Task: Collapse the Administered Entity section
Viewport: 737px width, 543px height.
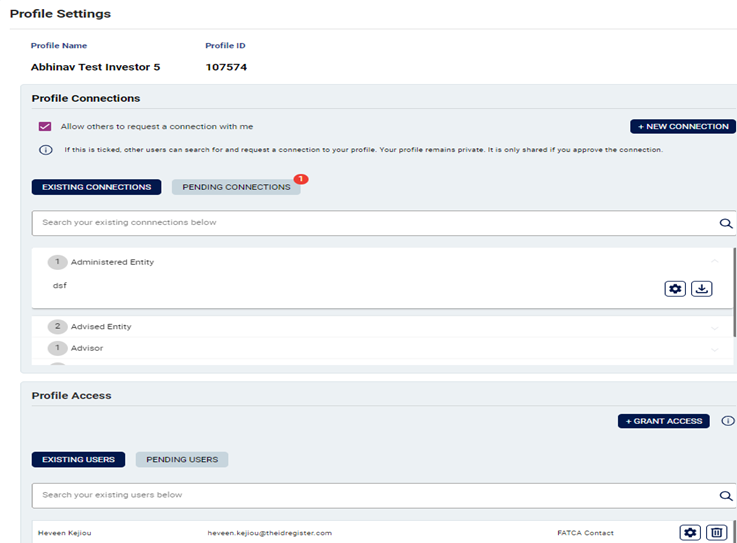Action: [x=714, y=262]
